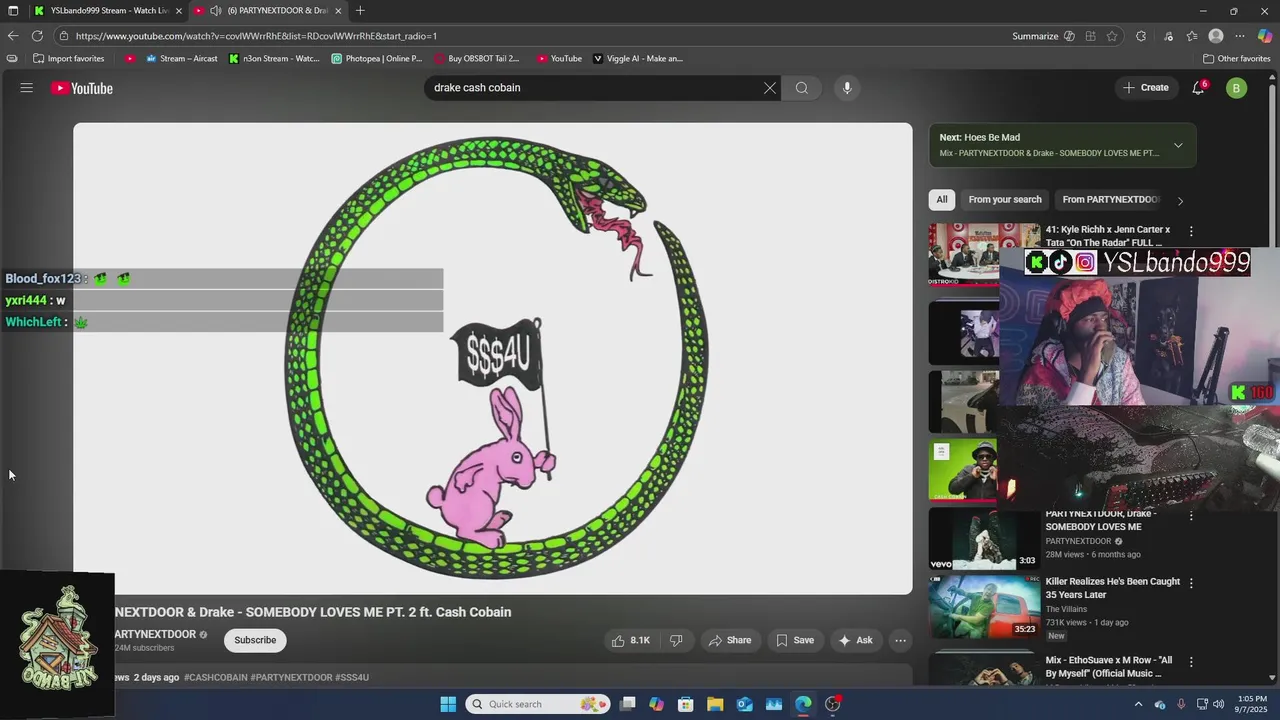Open options for Kyle Richh x Jenn Carter video
This screenshot has width=1280, height=720.
[1190, 231]
